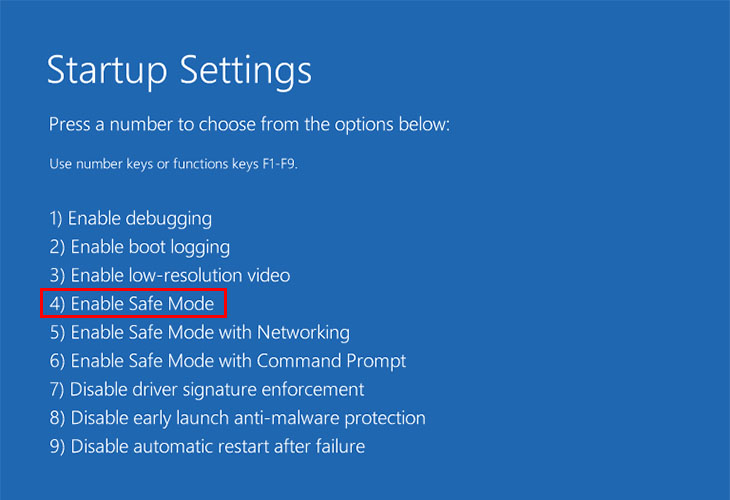Select Enable low-resolution video
The image size is (730, 500).
click(170, 276)
